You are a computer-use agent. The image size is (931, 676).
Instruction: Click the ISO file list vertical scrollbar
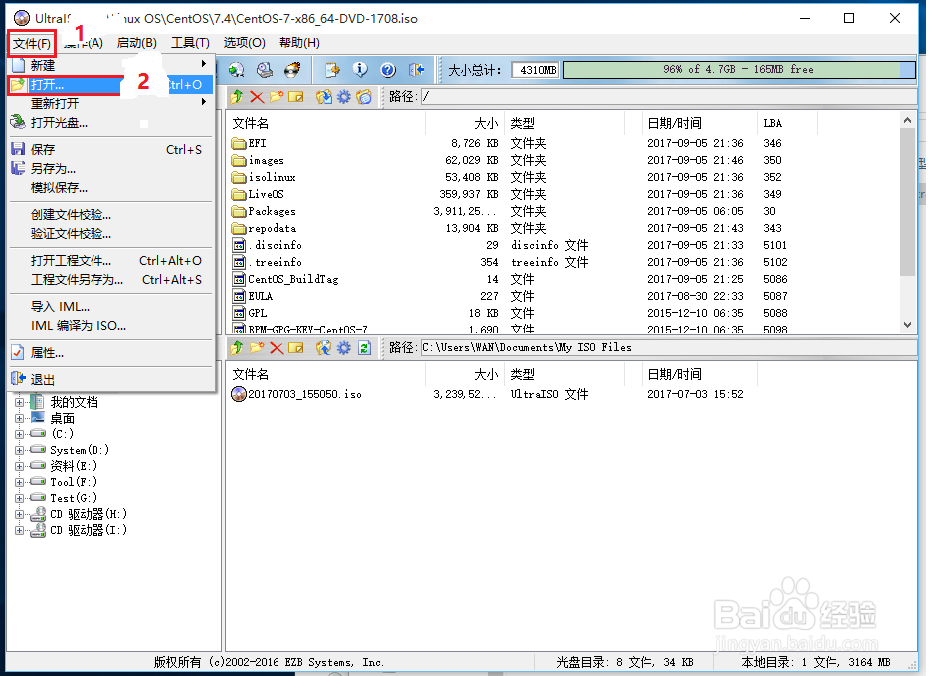tap(907, 223)
